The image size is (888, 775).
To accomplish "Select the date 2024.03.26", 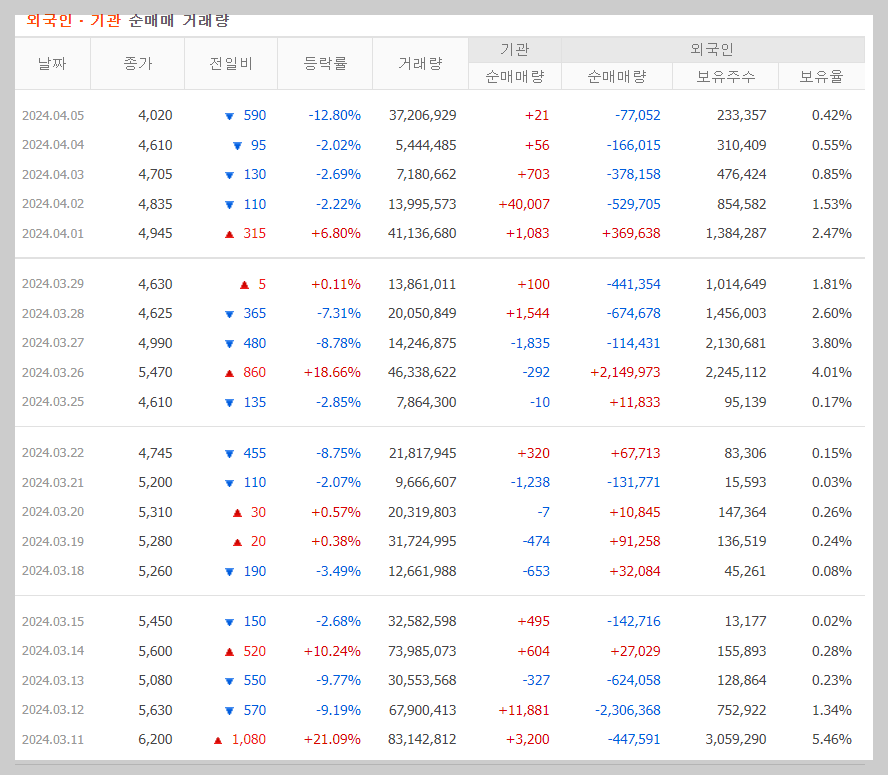I will [54, 374].
